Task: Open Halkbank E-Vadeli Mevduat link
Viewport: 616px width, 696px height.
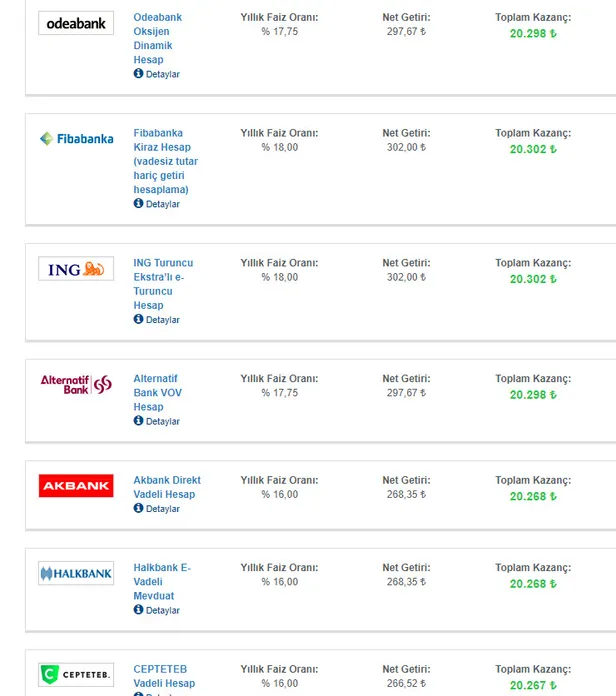Action: click(x=161, y=581)
